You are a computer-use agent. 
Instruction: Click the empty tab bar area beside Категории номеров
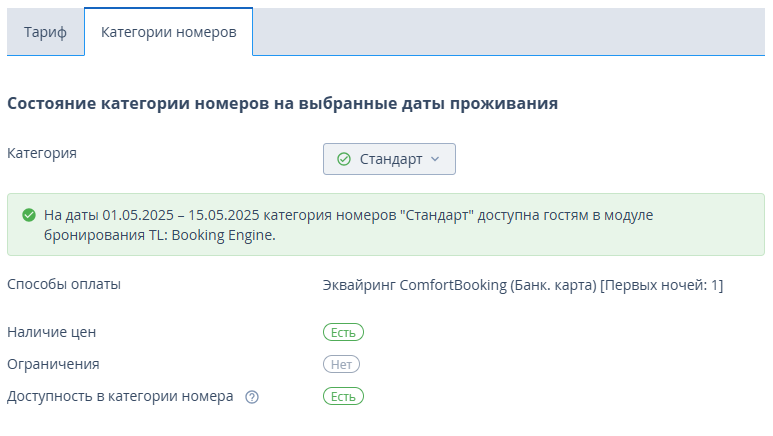[x=509, y=32]
